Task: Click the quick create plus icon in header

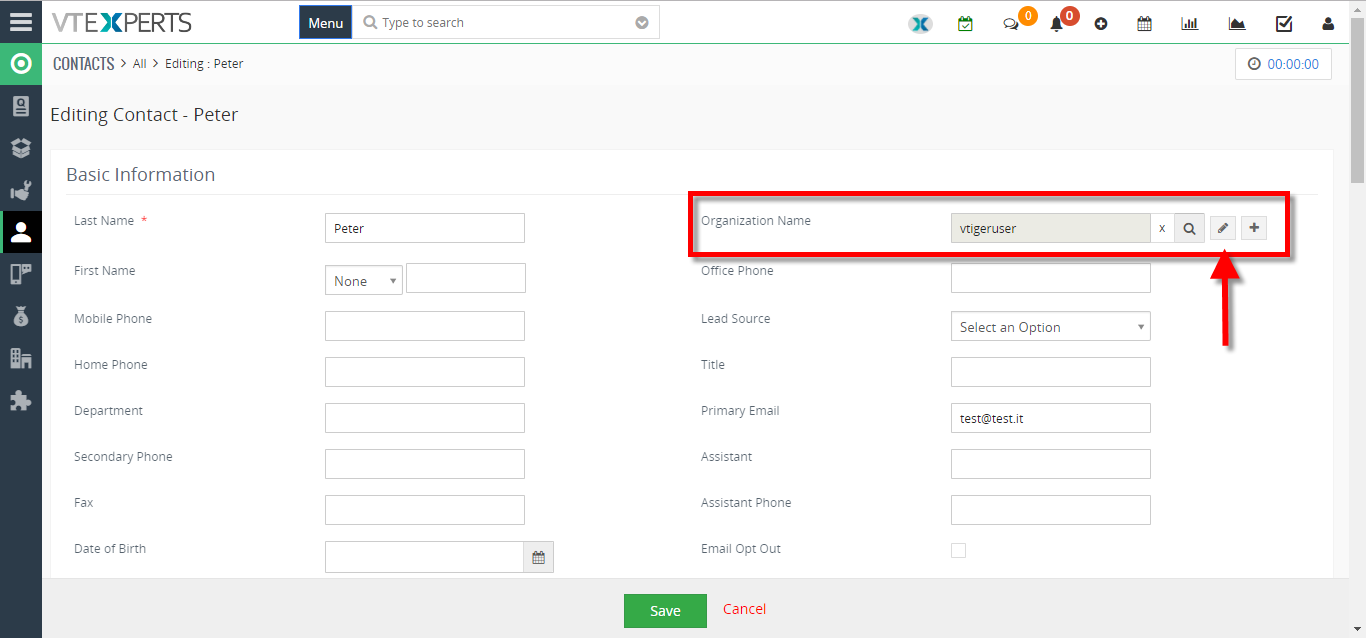Action: coord(1101,24)
